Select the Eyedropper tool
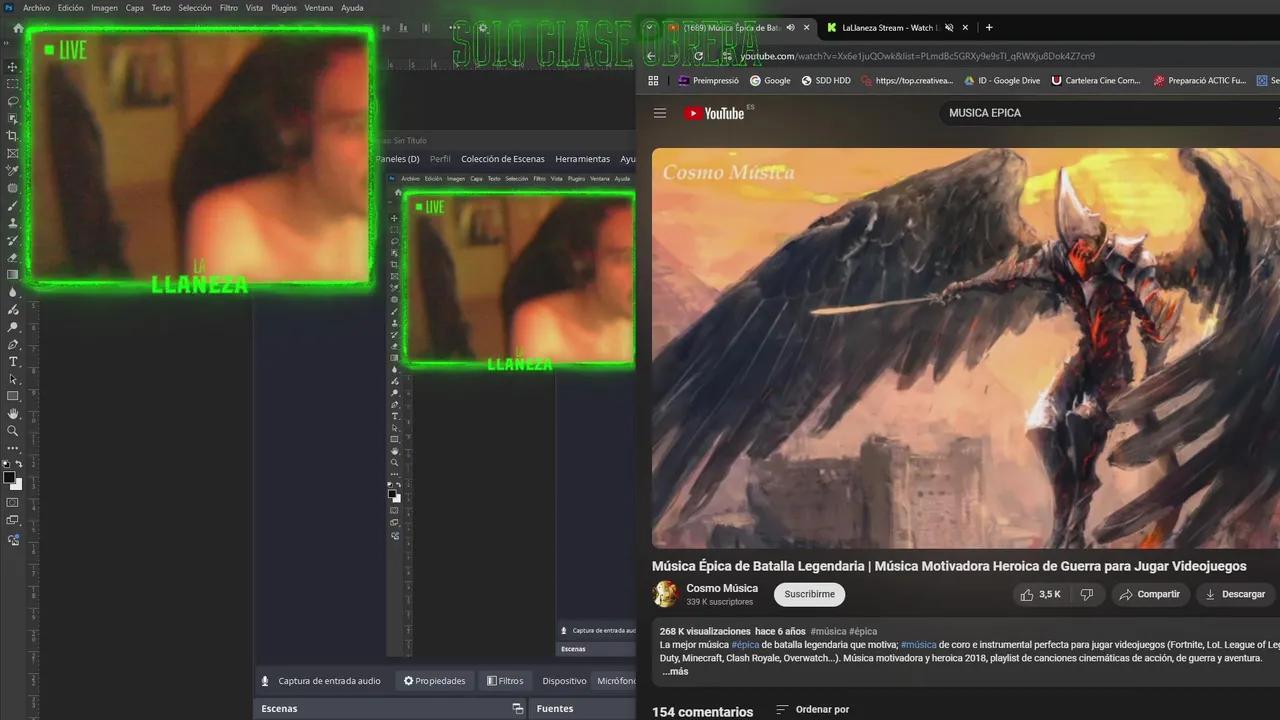The height and width of the screenshot is (720, 1280). point(13,170)
